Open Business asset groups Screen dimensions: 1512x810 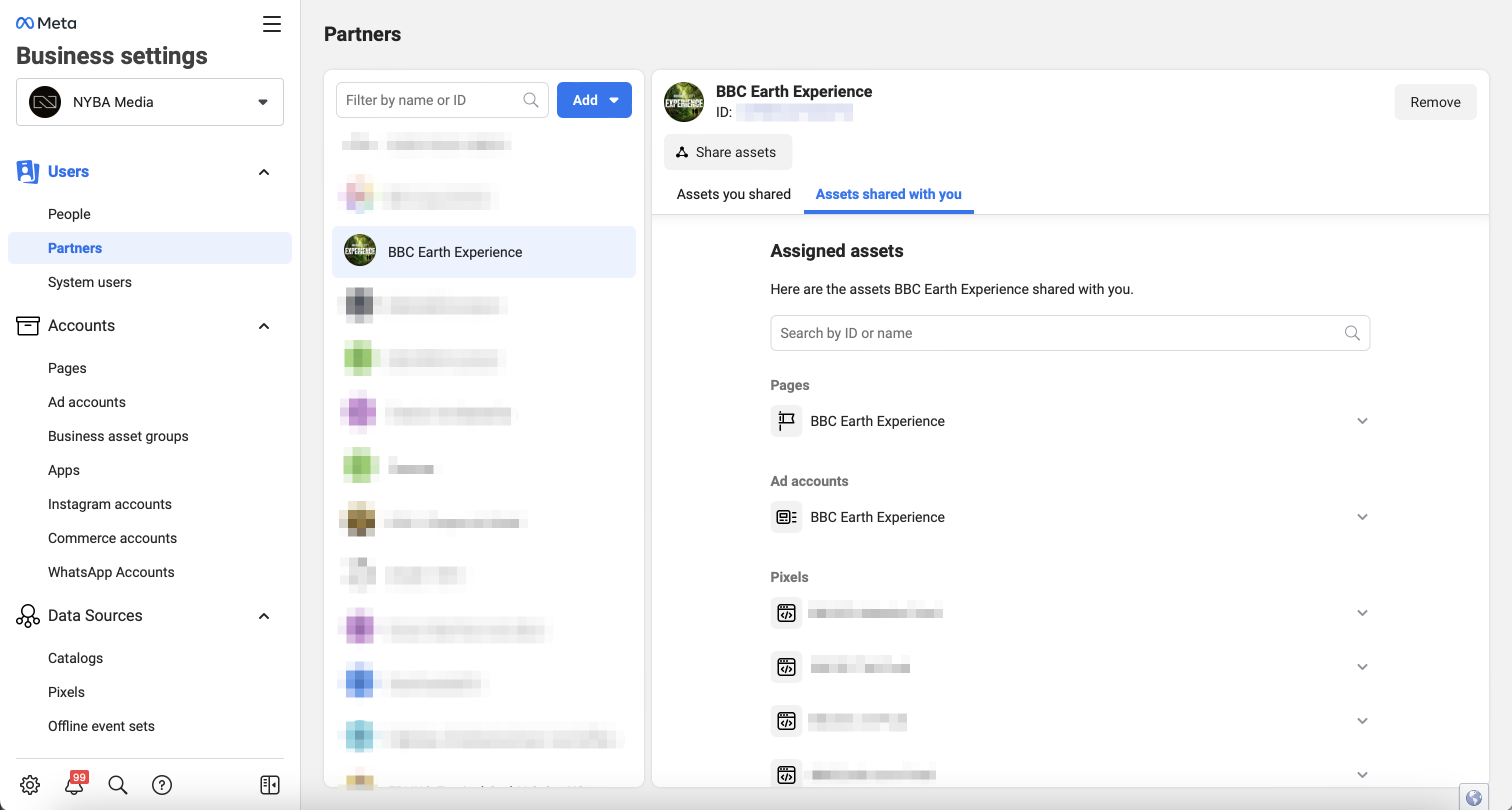(x=118, y=435)
